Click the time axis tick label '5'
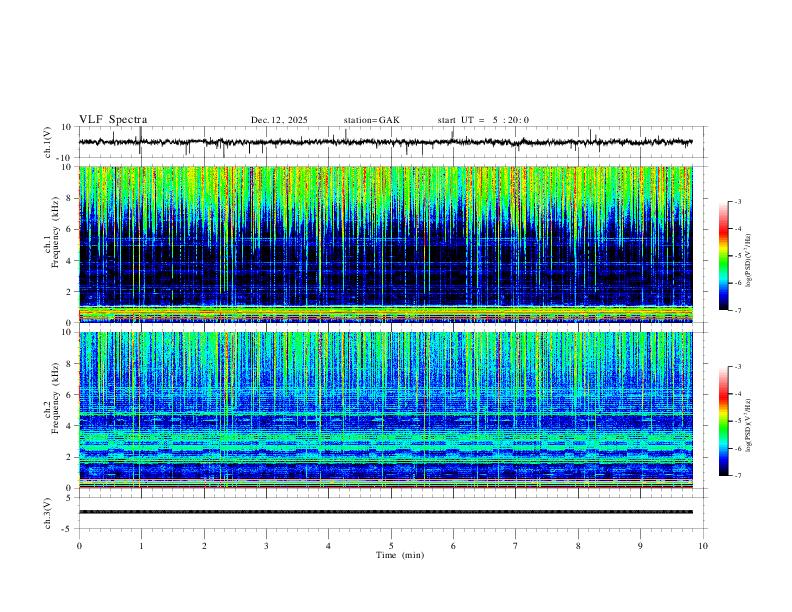 [x=391, y=546]
